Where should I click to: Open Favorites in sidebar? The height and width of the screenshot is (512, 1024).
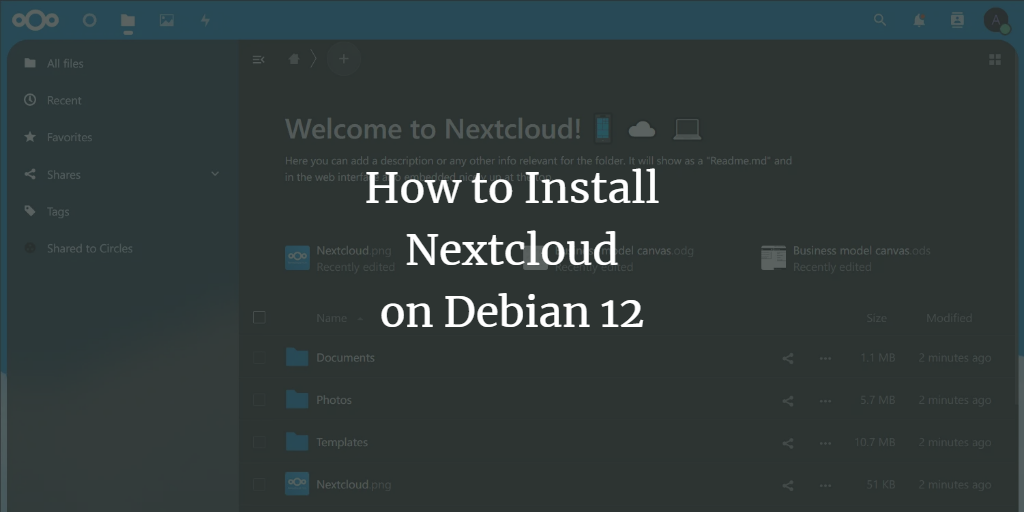69,137
